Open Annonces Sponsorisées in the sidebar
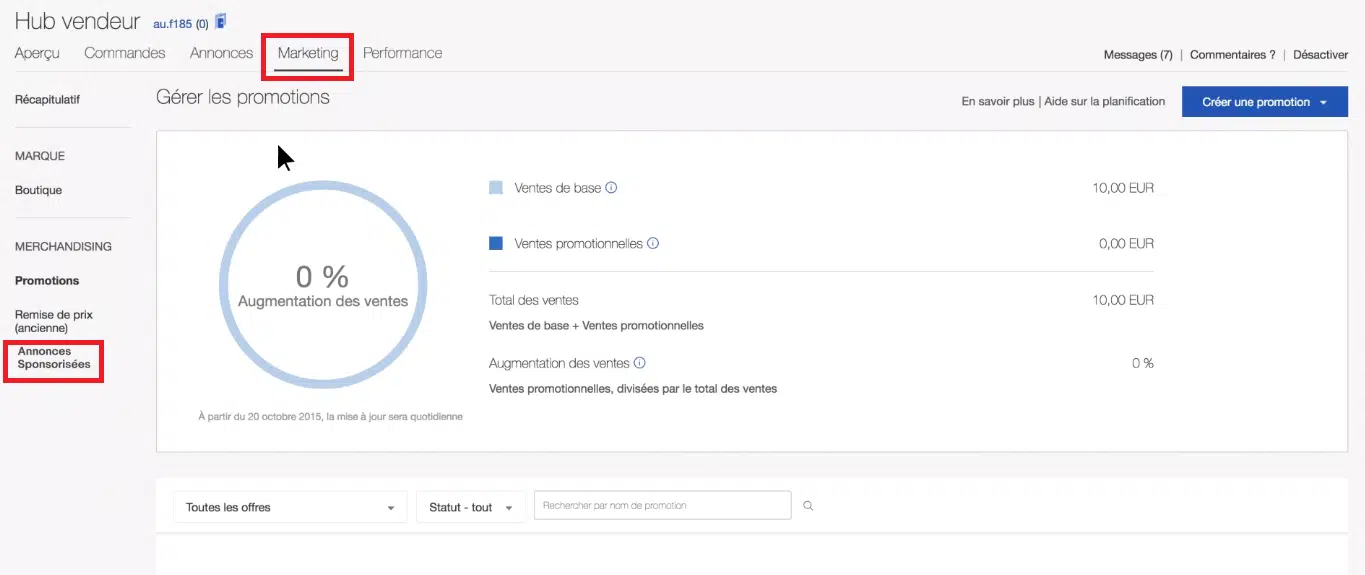 (x=54, y=358)
